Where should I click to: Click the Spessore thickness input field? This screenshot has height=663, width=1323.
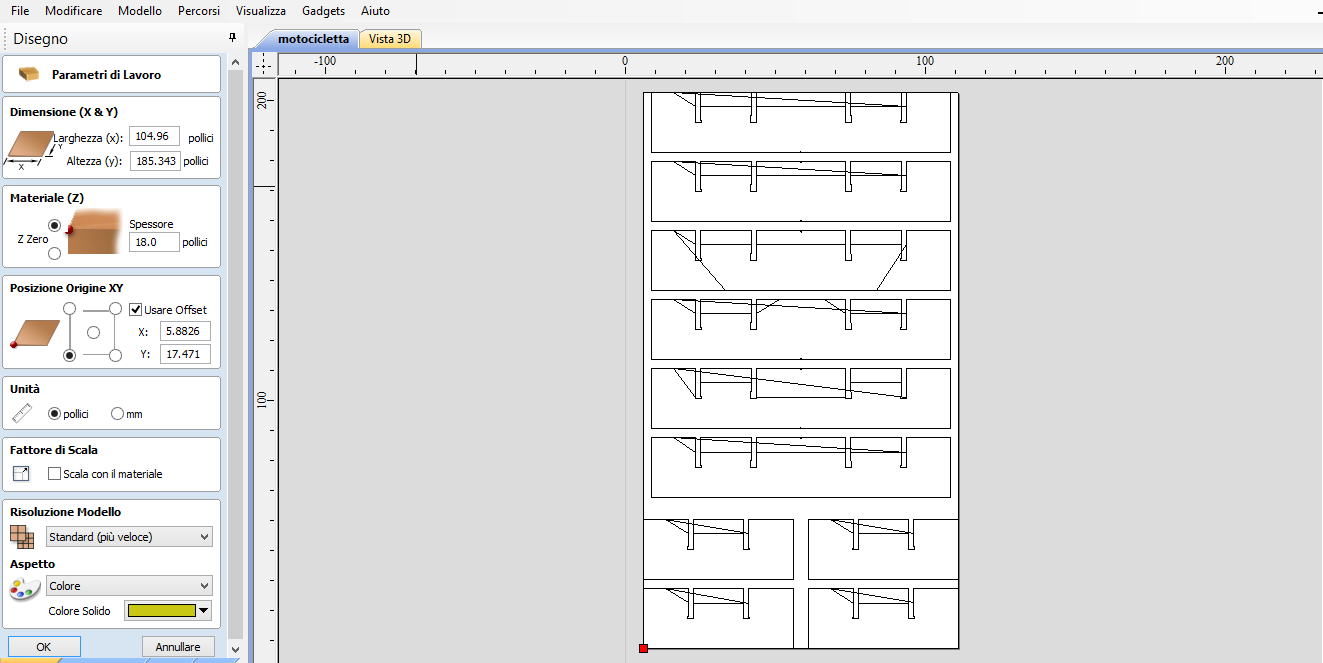[154, 242]
